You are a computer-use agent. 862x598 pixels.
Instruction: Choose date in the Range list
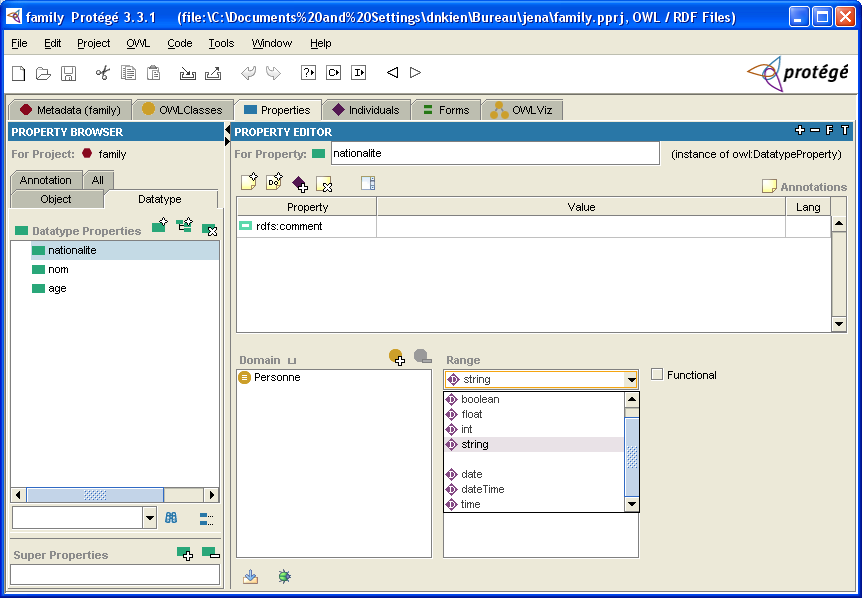[534, 474]
